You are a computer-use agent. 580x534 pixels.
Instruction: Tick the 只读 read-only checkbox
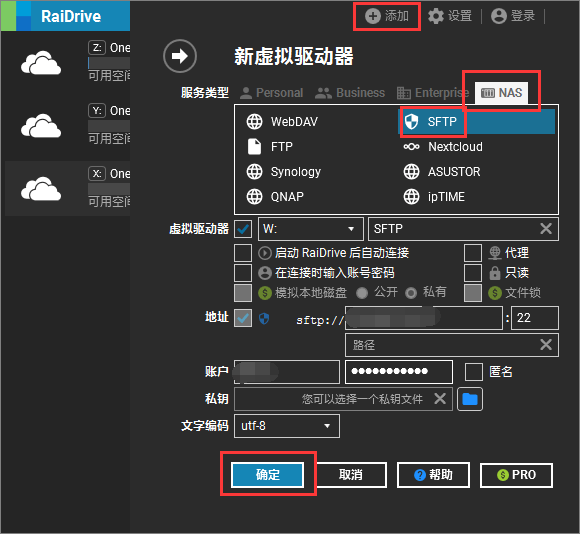473,273
